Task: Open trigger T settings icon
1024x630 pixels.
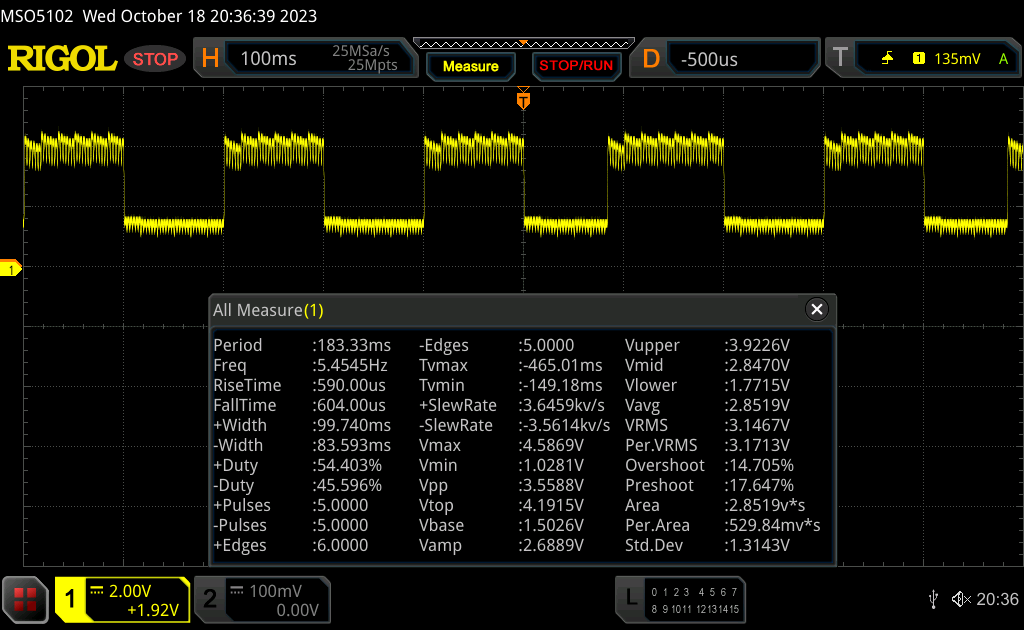Action: 840,58
